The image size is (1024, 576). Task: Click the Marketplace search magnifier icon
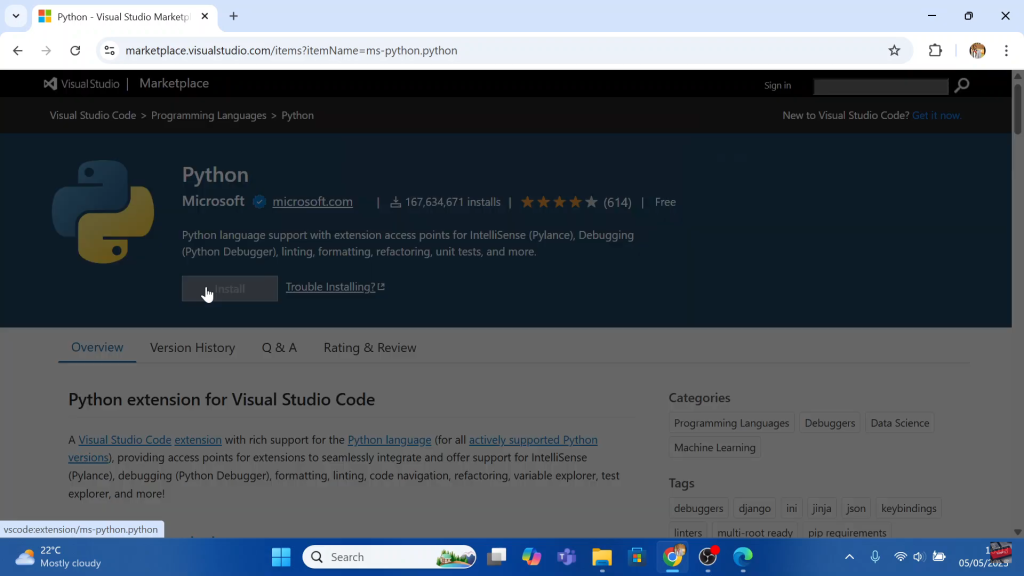pyautogui.click(x=961, y=85)
